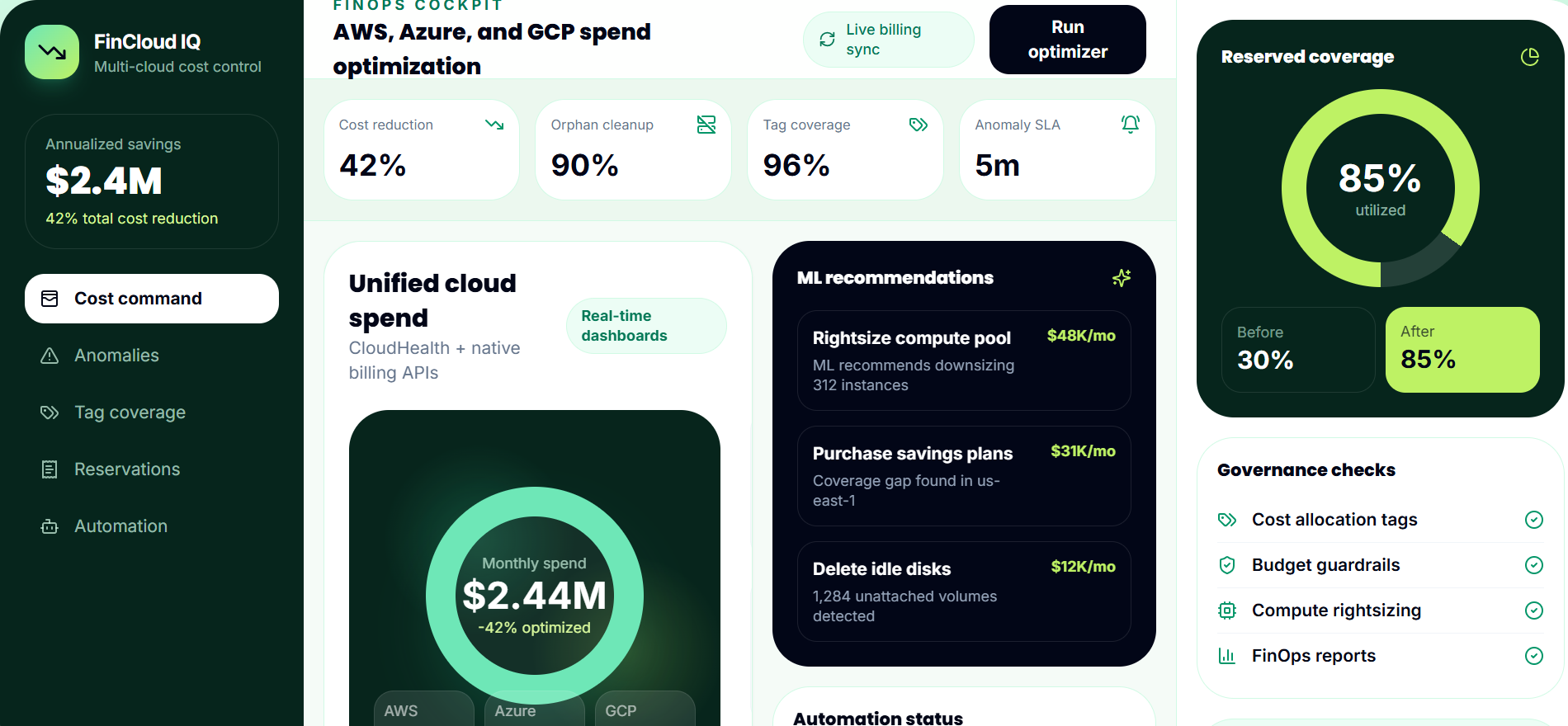Run the optimizer
The height and width of the screenshot is (726, 1568).
pos(1068,40)
